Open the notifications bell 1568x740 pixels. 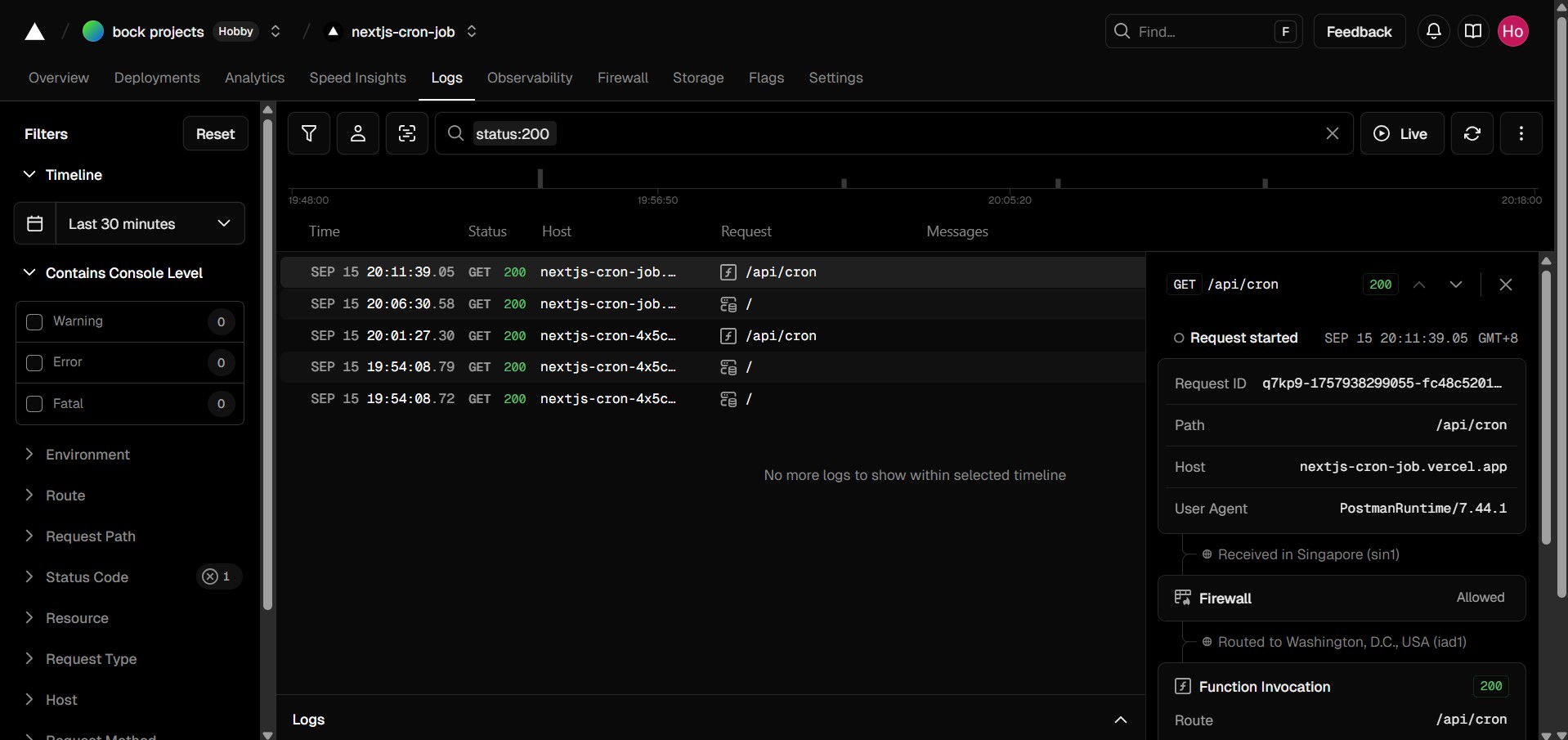click(1433, 31)
